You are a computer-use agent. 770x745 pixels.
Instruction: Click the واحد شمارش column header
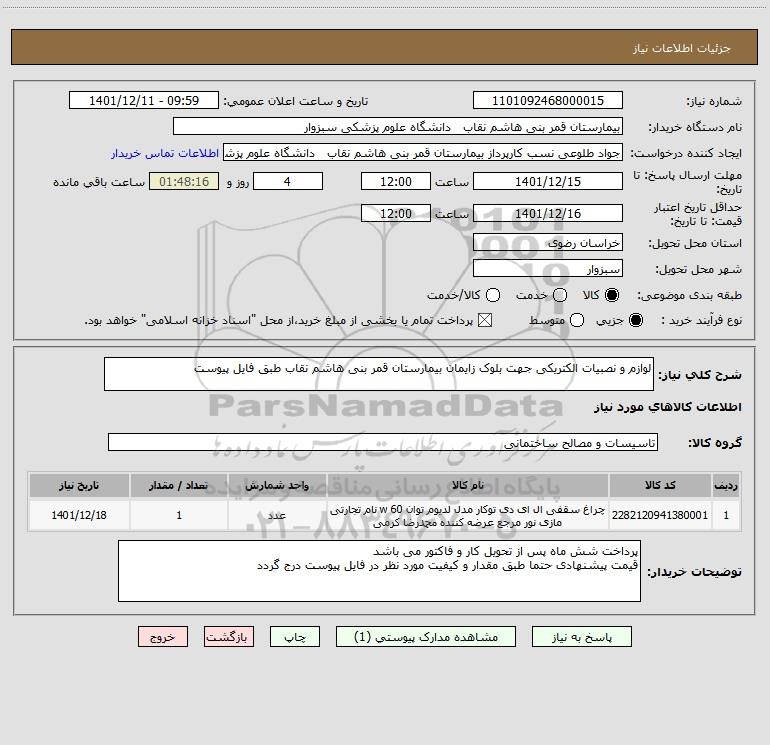click(277, 485)
